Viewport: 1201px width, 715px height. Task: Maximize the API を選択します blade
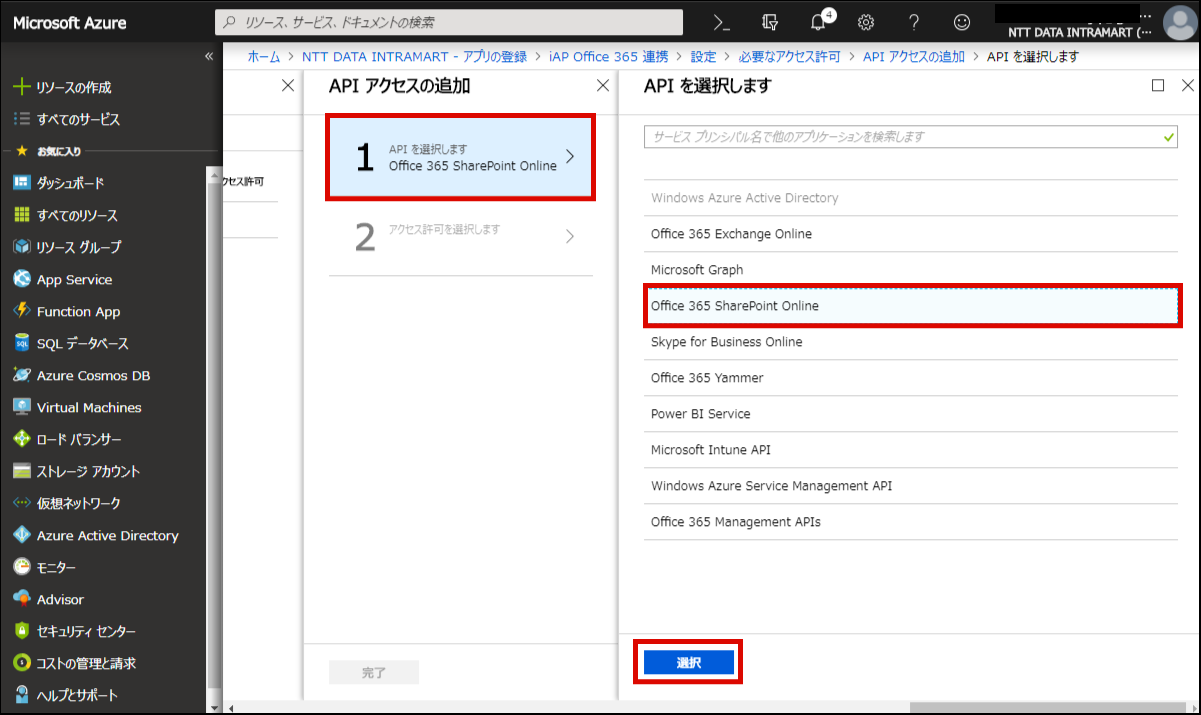[x=1158, y=86]
